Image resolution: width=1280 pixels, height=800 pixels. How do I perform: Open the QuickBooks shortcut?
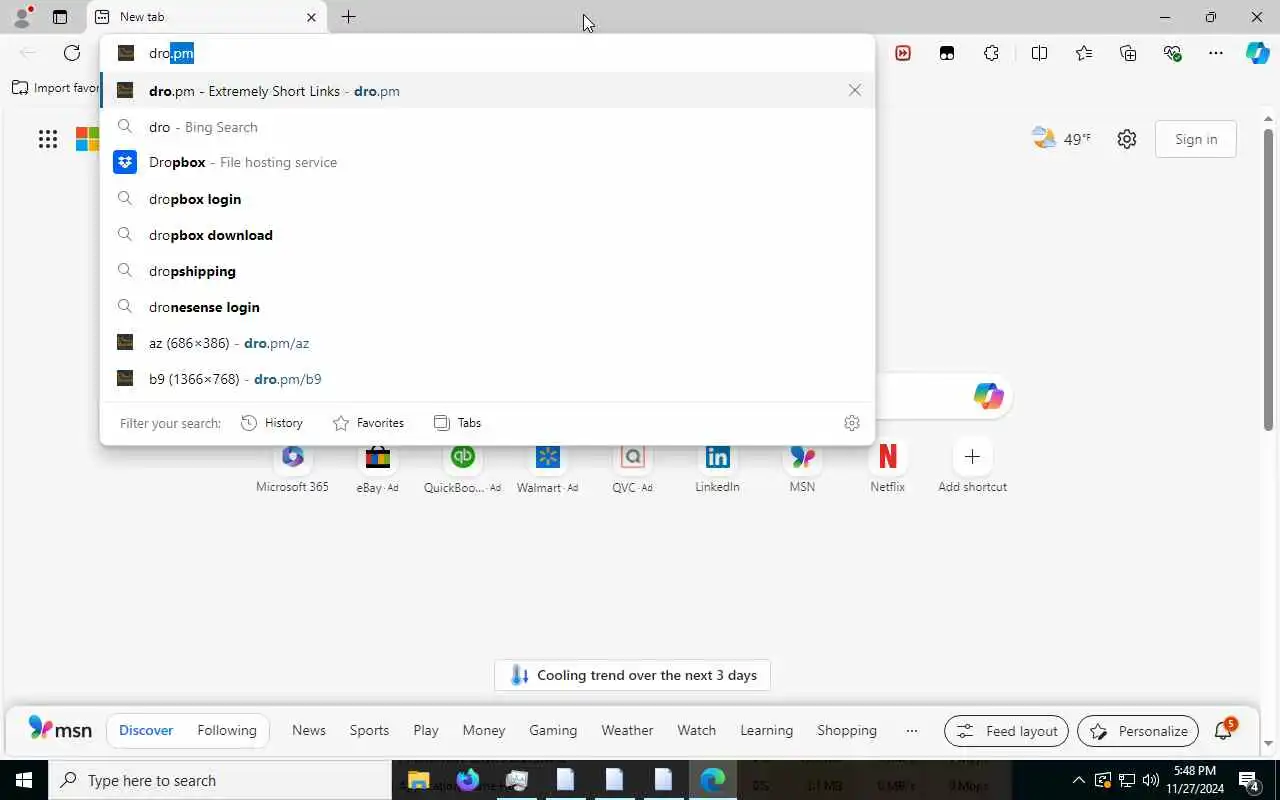tap(462, 468)
